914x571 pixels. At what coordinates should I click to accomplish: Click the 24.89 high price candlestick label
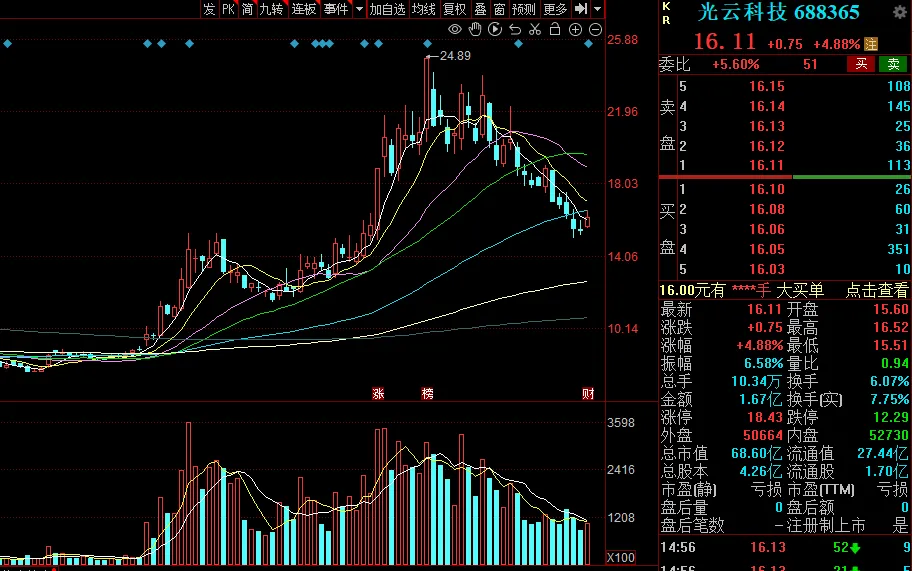[455, 55]
